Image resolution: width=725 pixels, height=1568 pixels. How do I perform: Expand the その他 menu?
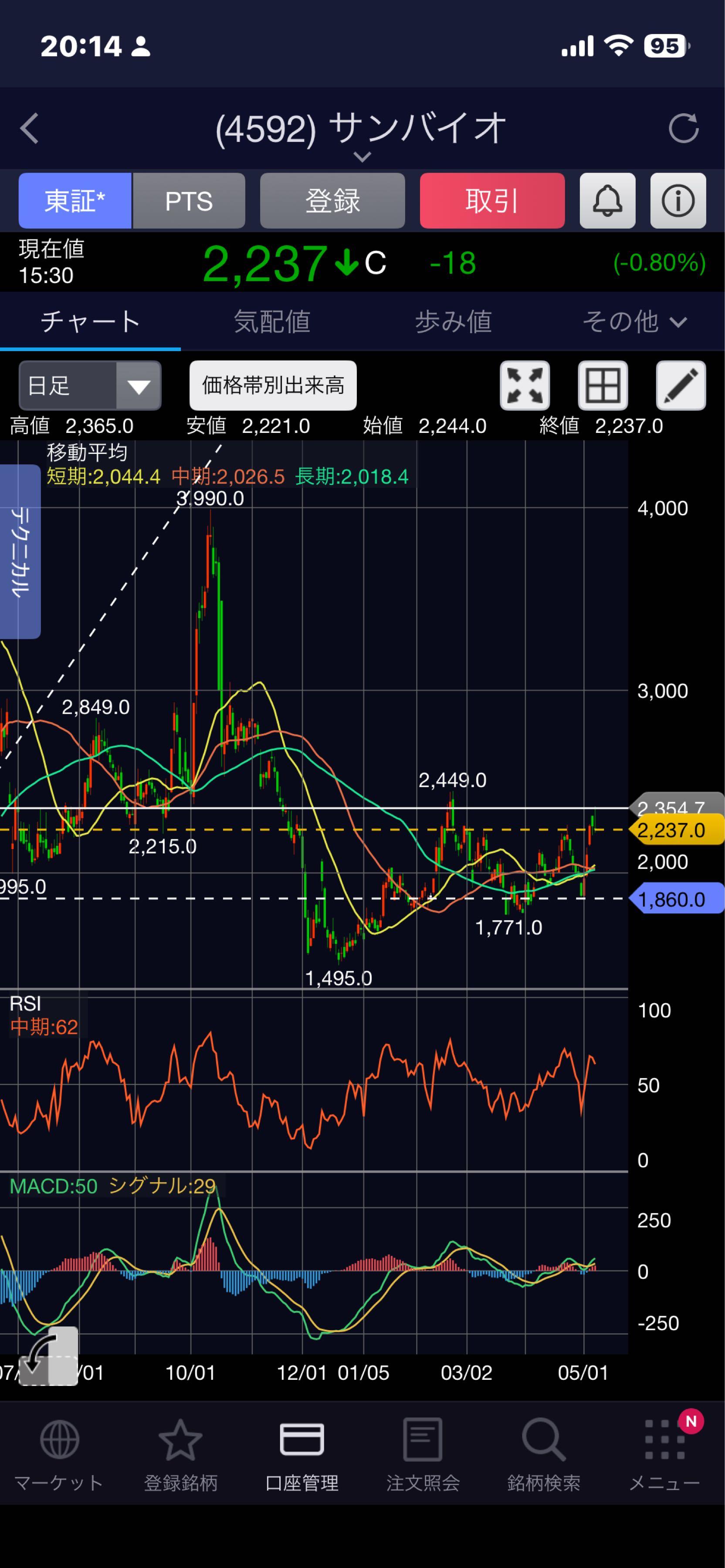[634, 321]
